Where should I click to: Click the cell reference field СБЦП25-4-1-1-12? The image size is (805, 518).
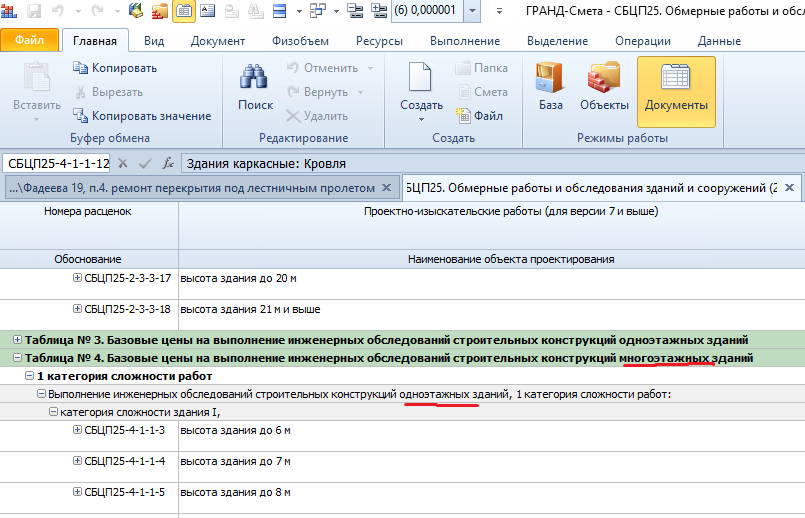click(57, 163)
